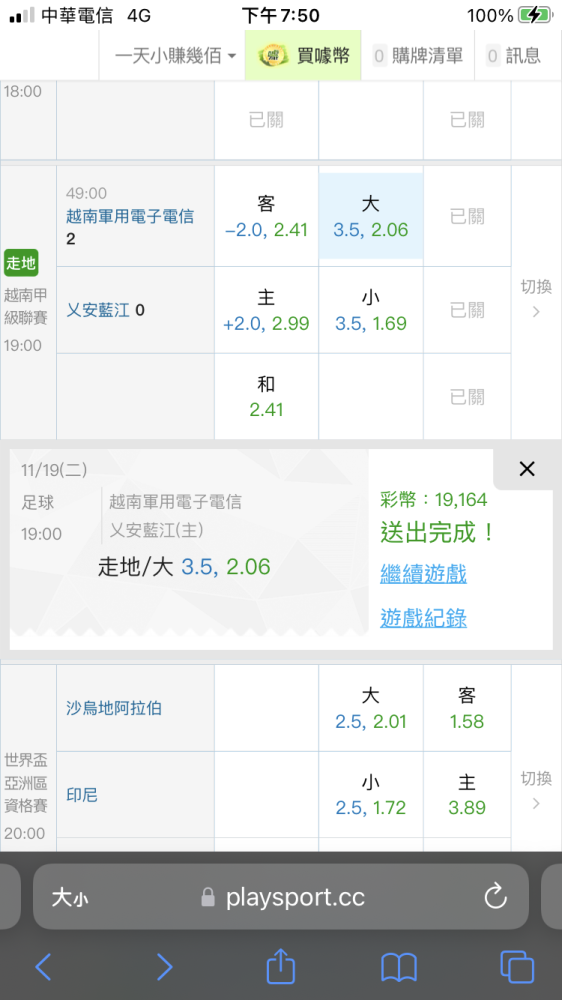Screen dimensions: 562x1000
Task: Open the 購牌清單 tab
Action: click(418, 56)
